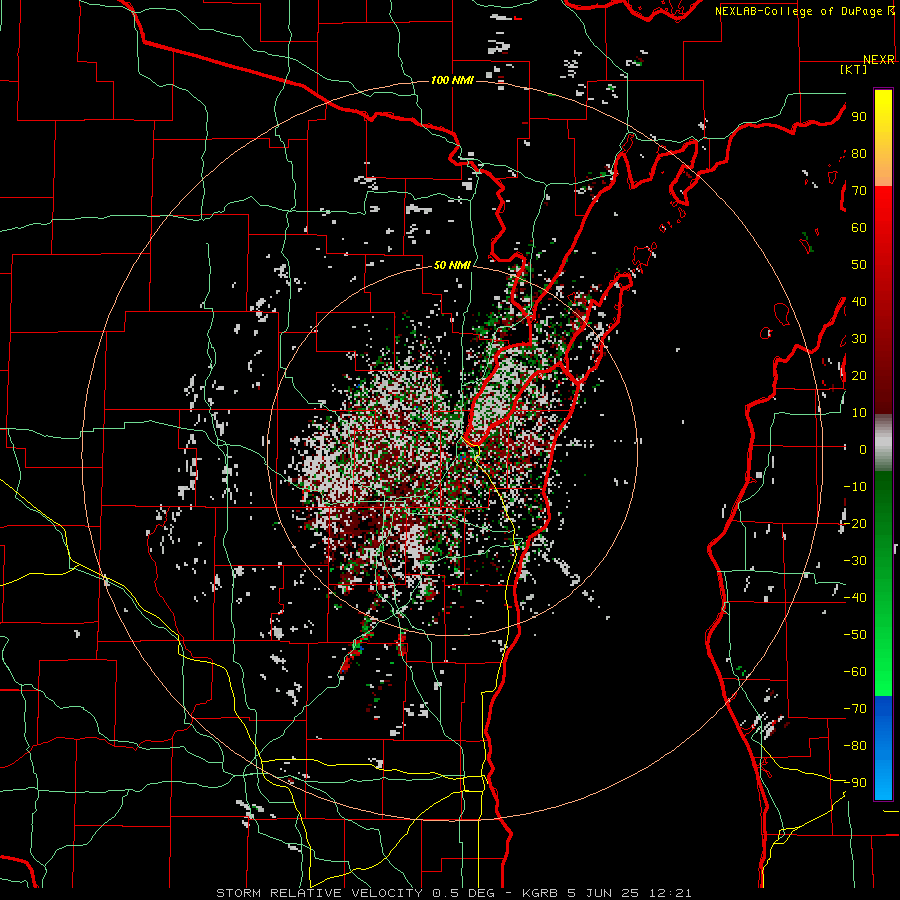Click the -80 value on velocity scale
This screenshot has height=900, width=900.
(855, 746)
